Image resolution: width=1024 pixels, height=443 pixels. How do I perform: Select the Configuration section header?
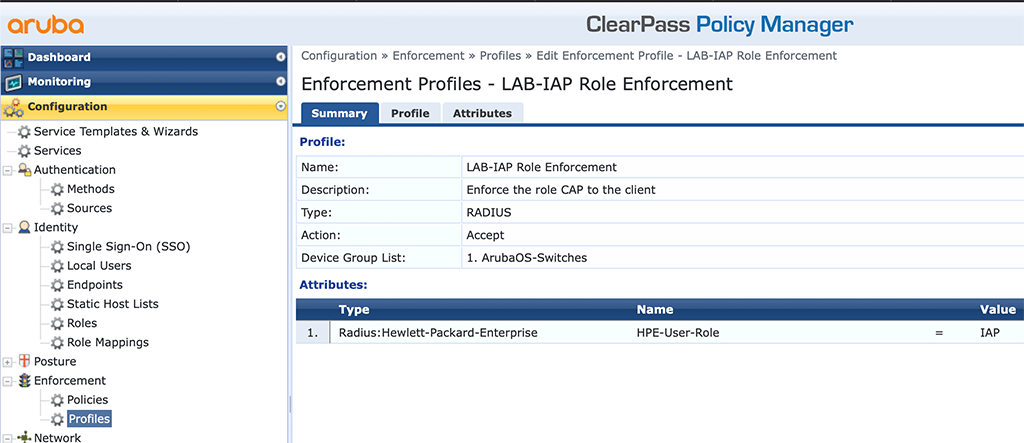tap(145, 107)
